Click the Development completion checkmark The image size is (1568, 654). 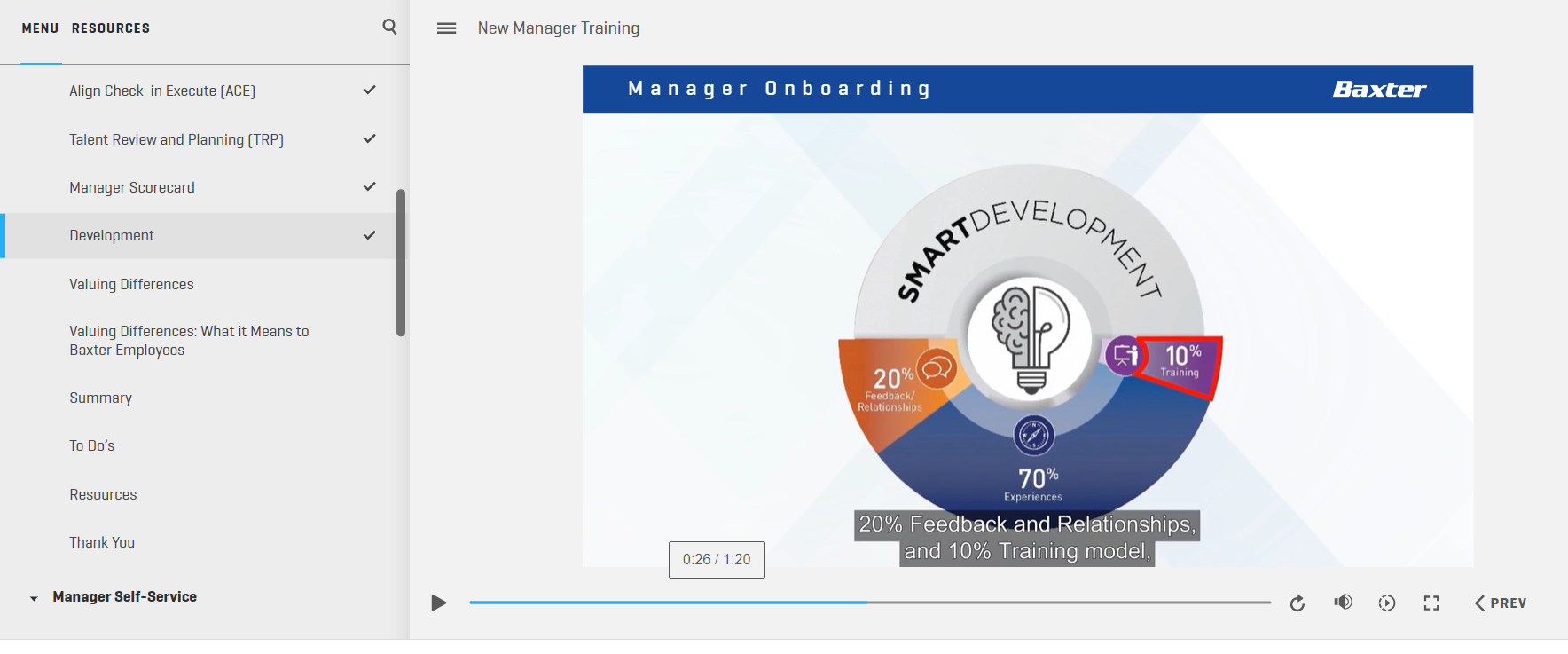pyautogui.click(x=370, y=235)
